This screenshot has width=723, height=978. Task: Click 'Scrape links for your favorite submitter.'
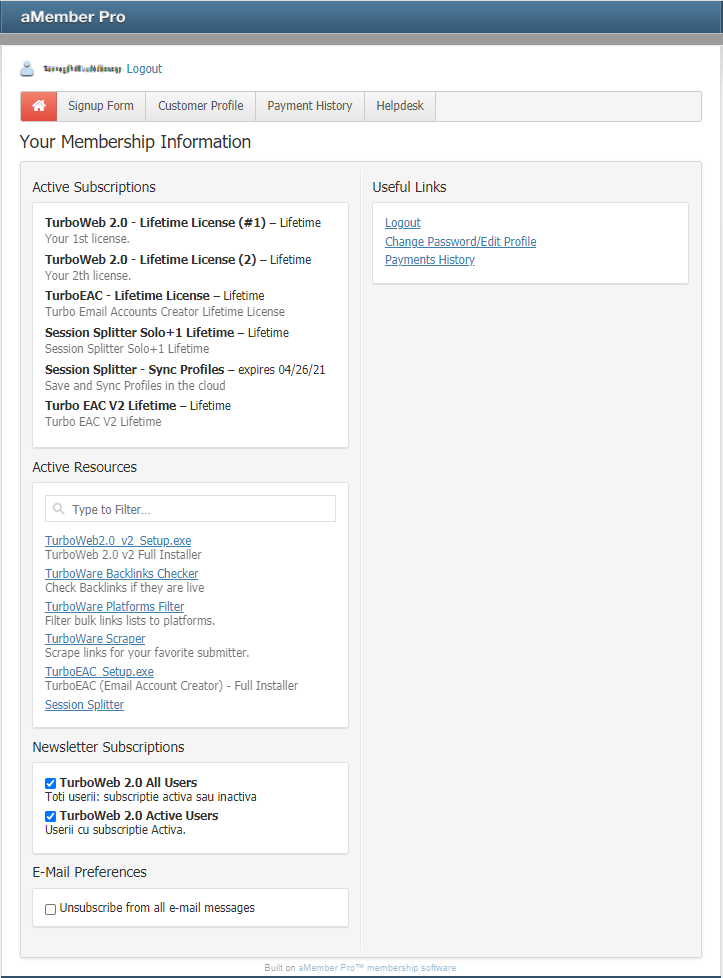click(147, 652)
